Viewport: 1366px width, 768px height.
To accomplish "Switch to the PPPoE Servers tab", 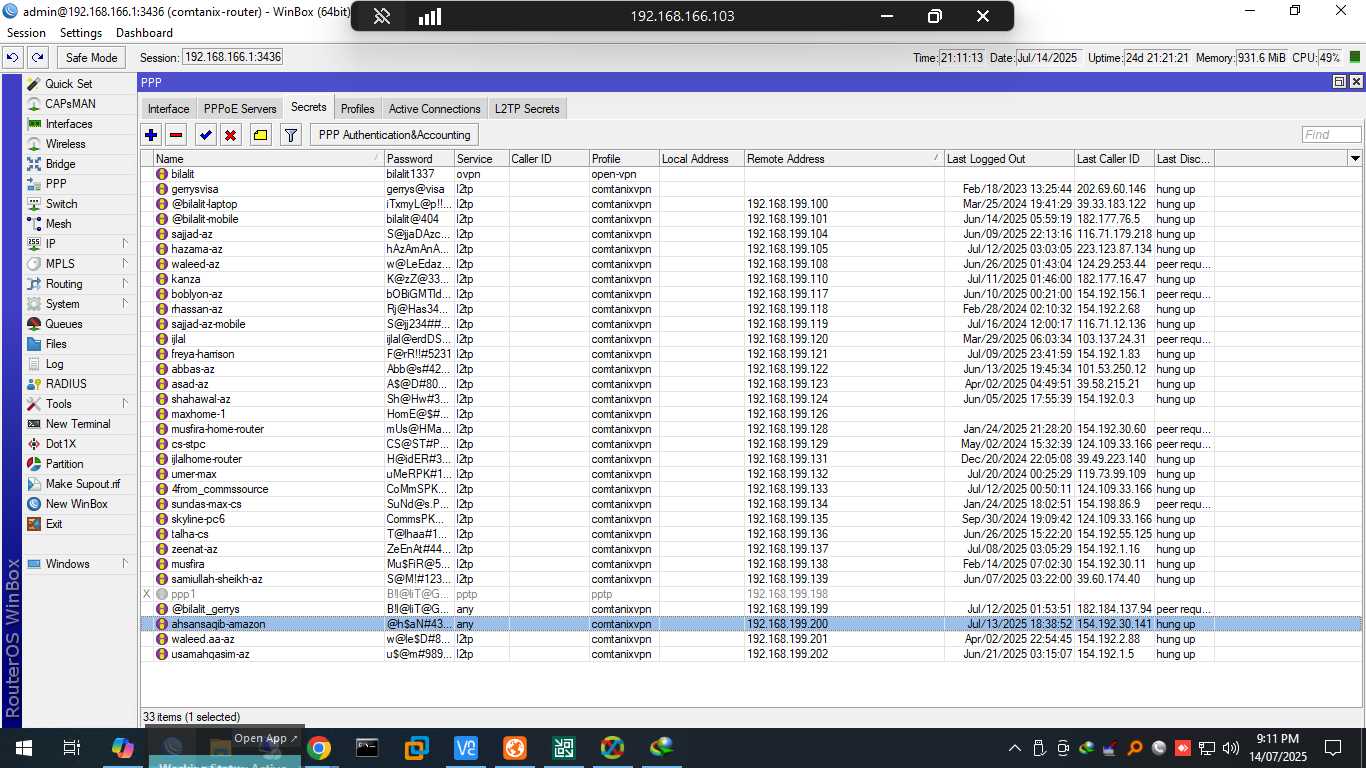I will pos(240,109).
